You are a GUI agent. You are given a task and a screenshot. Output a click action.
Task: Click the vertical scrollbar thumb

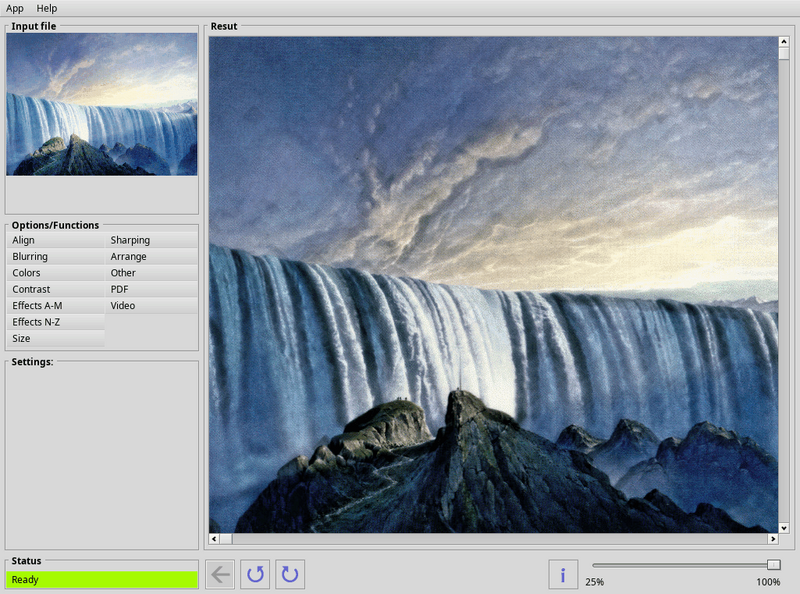click(x=784, y=53)
